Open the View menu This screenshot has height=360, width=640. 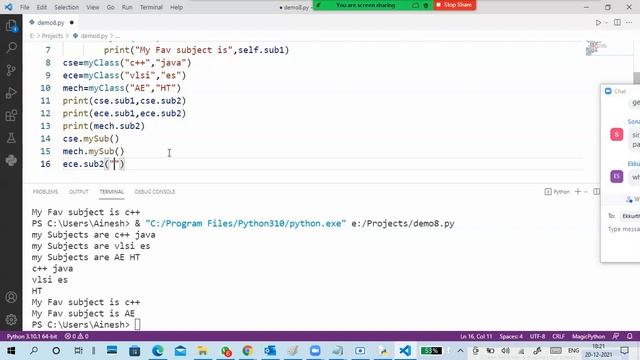coord(93,7)
